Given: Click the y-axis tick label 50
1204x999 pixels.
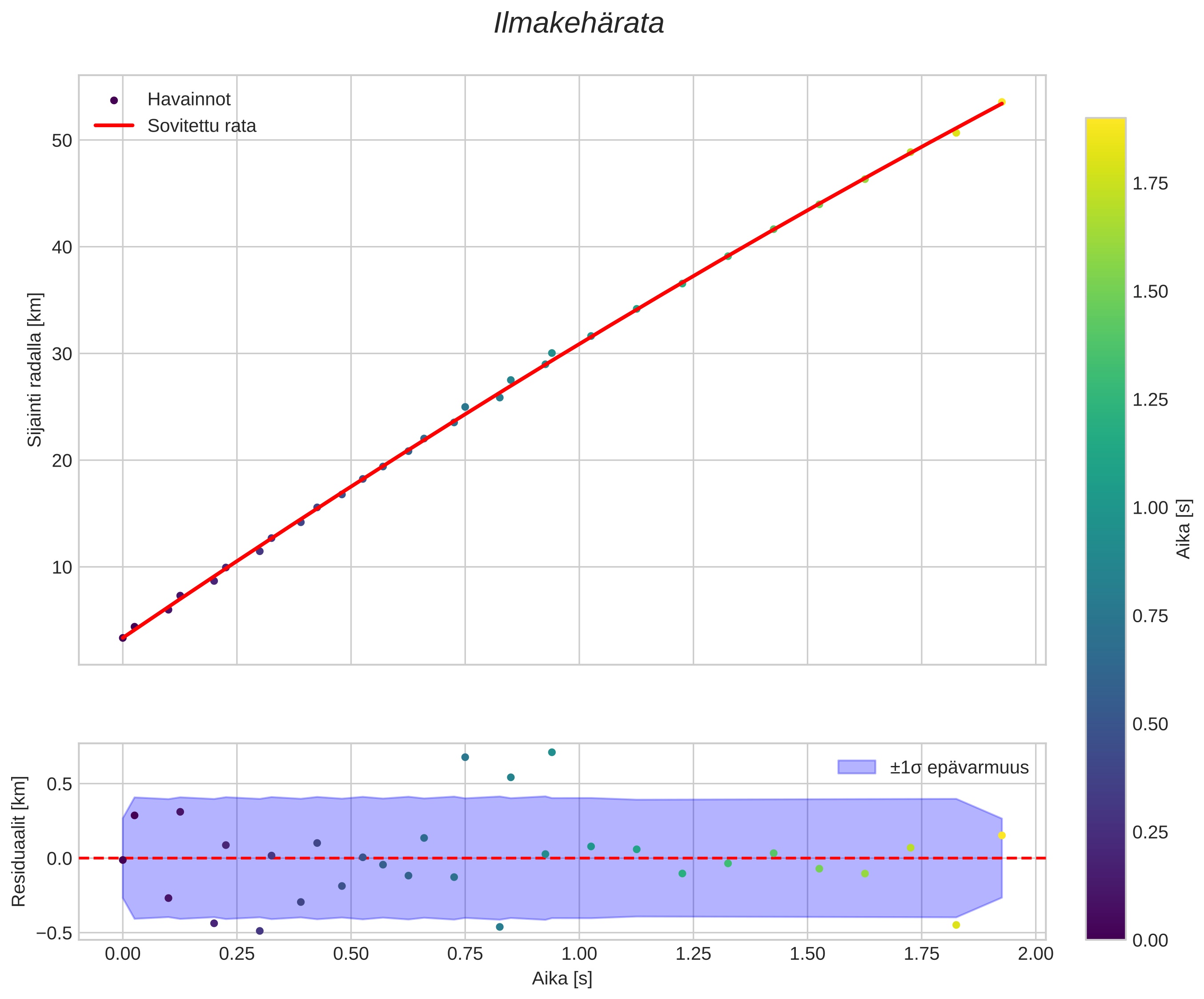Looking at the screenshot, I should coord(62,141).
